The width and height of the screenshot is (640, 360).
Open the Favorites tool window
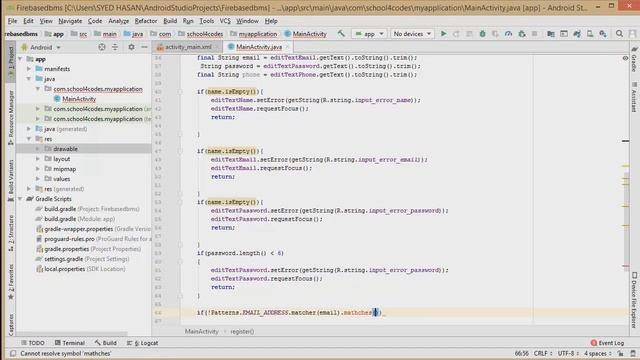pyautogui.click(x=11, y=282)
